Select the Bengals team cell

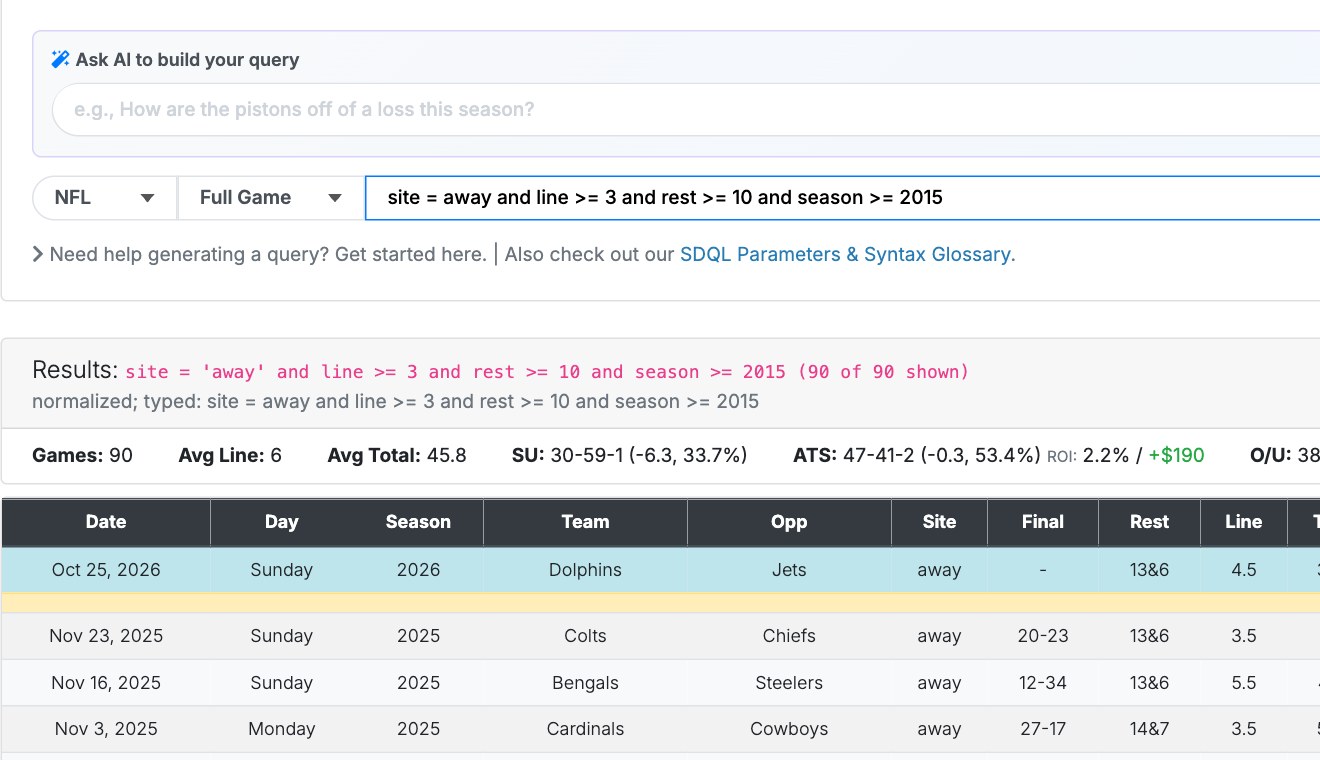point(586,683)
